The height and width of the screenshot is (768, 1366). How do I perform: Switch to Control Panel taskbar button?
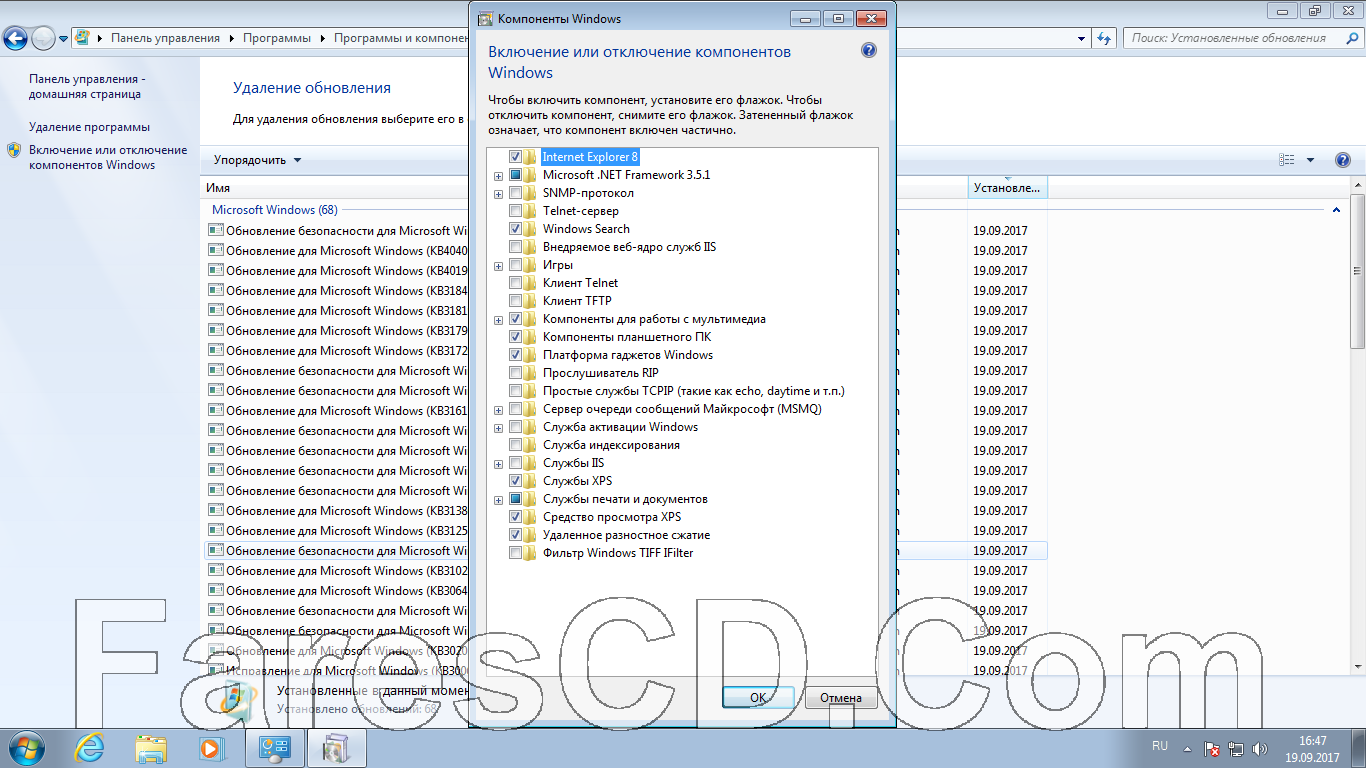click(x=275, y=747)
